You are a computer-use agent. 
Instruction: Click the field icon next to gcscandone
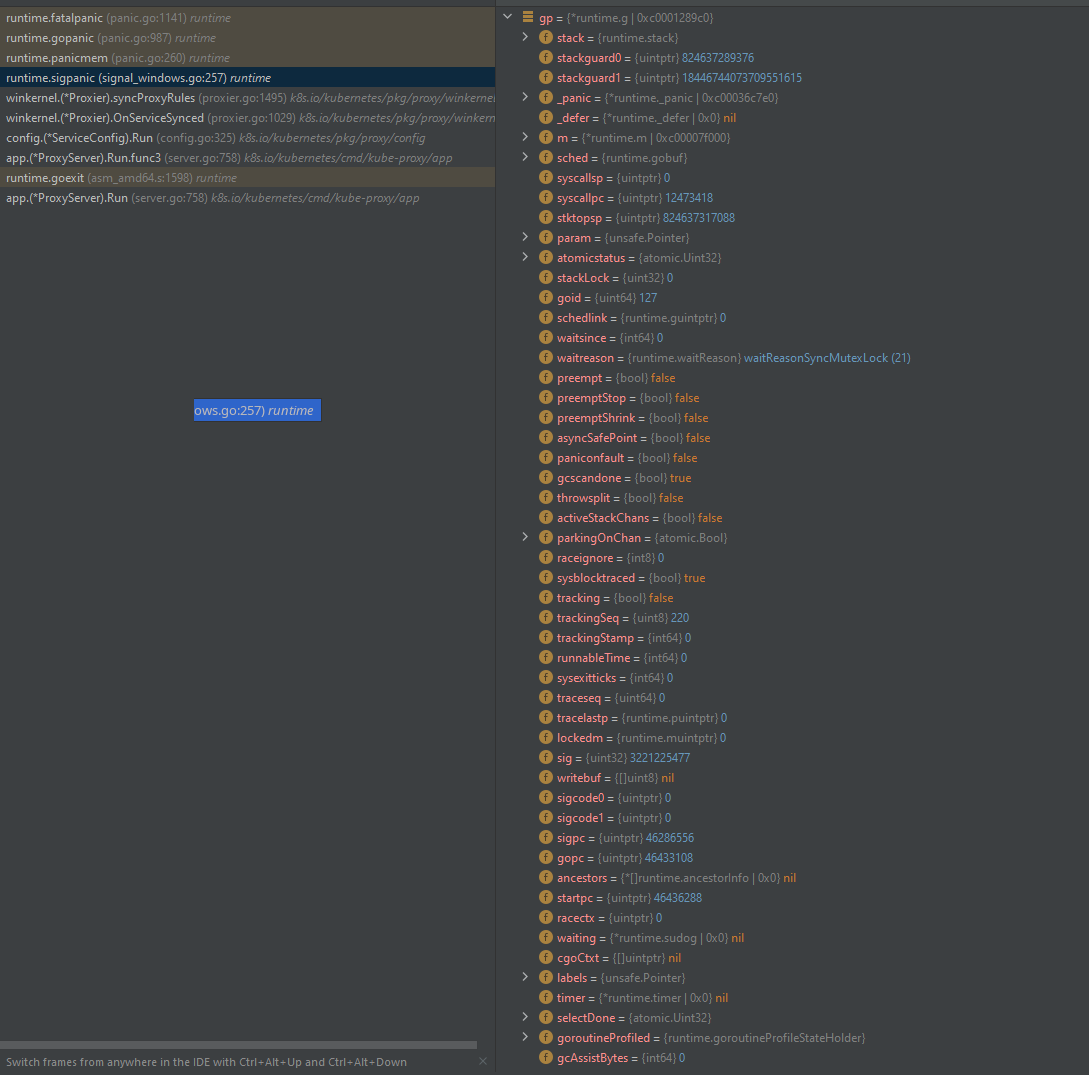pos(546,478)
